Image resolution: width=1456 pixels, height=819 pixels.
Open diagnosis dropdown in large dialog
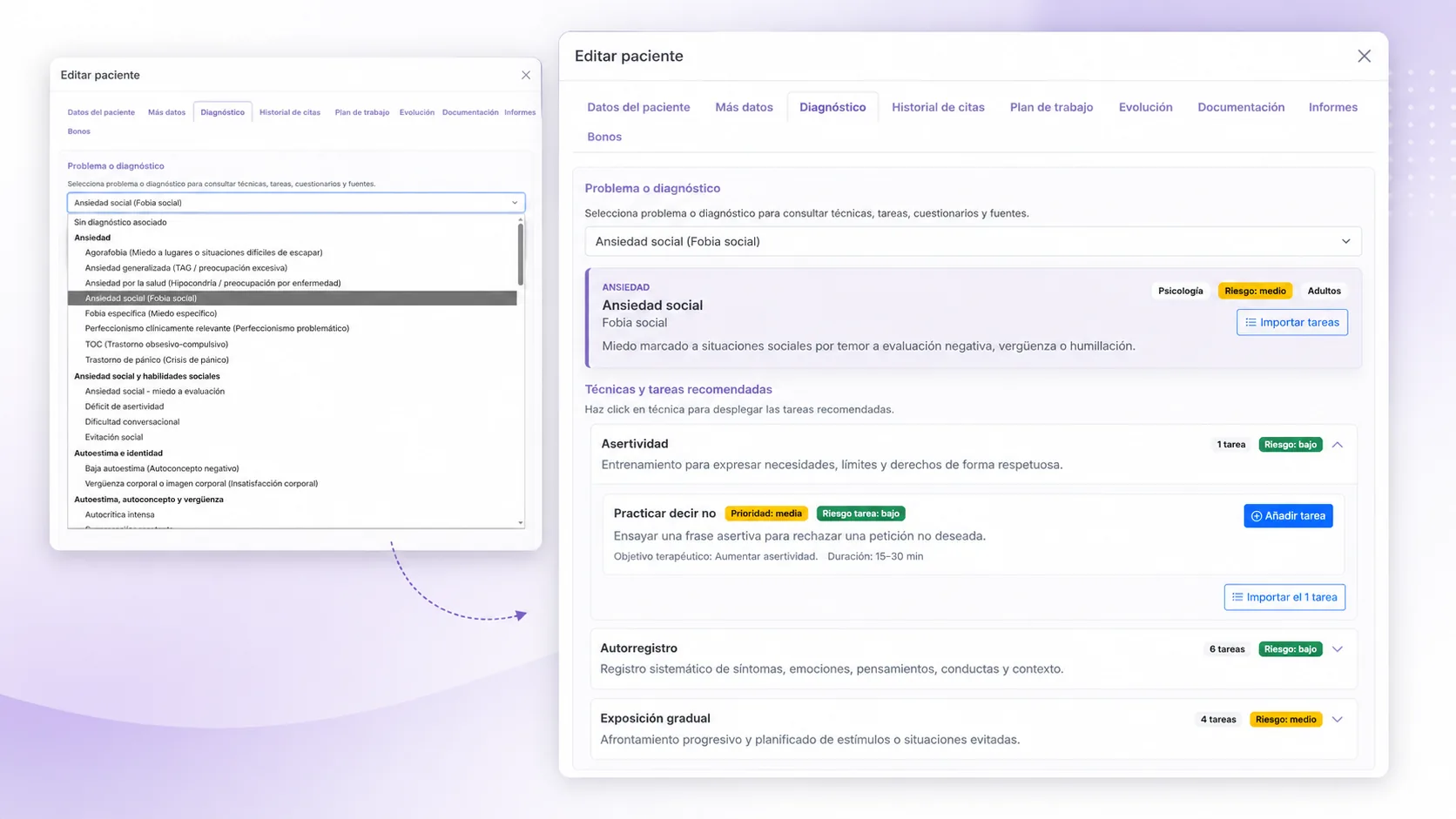click(973, 241)
